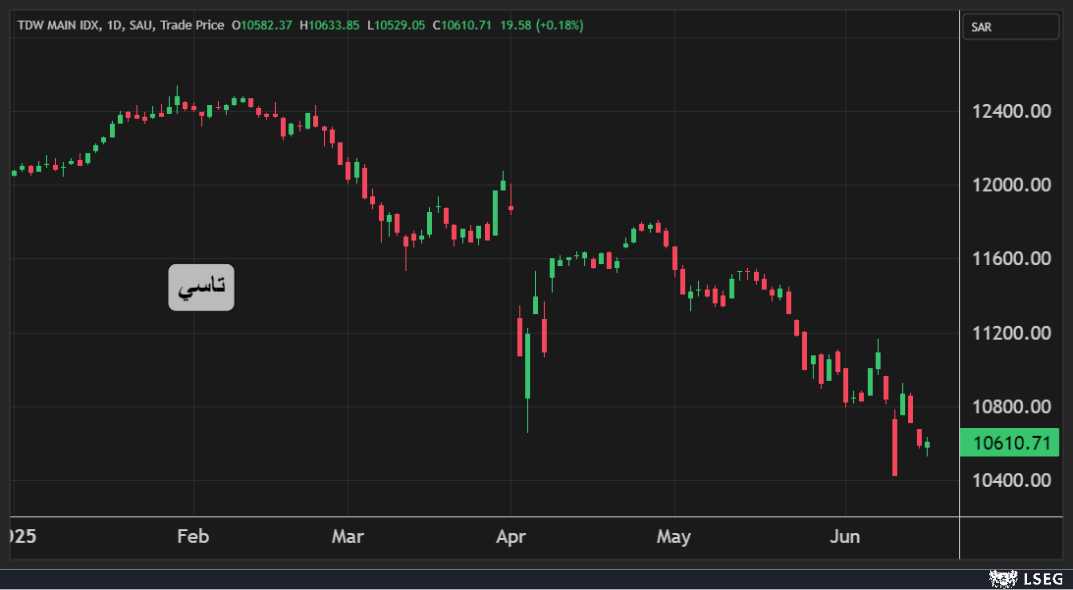
Task: Click the LSEG logo
Action: (x=1026, y=579)
